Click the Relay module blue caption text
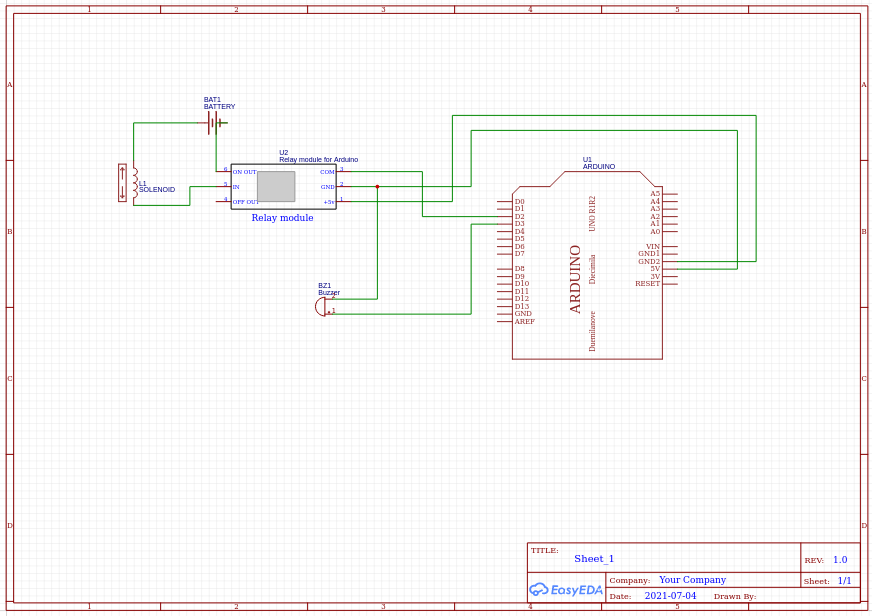The width and height of the screenshot is (872, 616). (x=282, y=217)
